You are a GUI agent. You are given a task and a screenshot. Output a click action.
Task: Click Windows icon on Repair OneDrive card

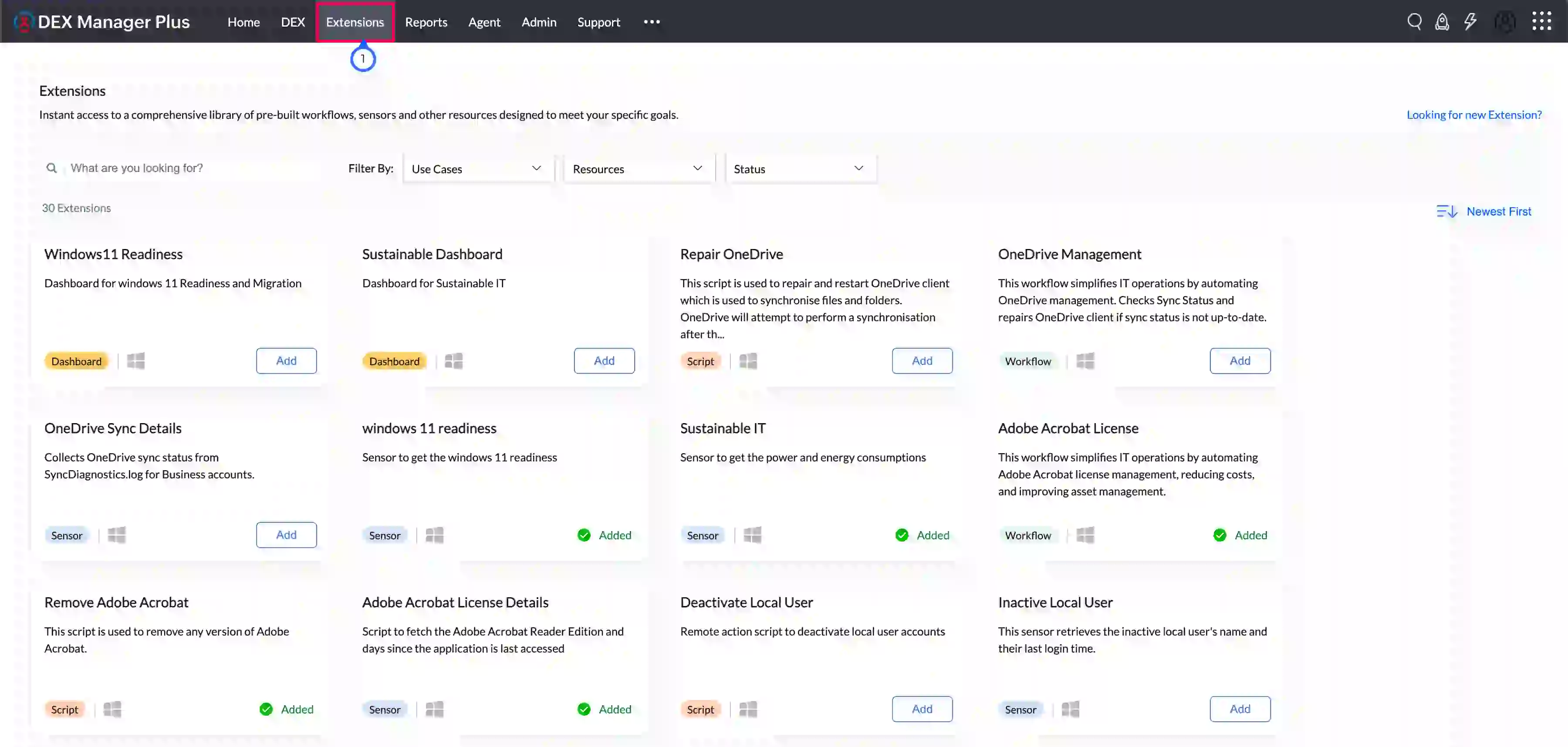click(748, 361)
